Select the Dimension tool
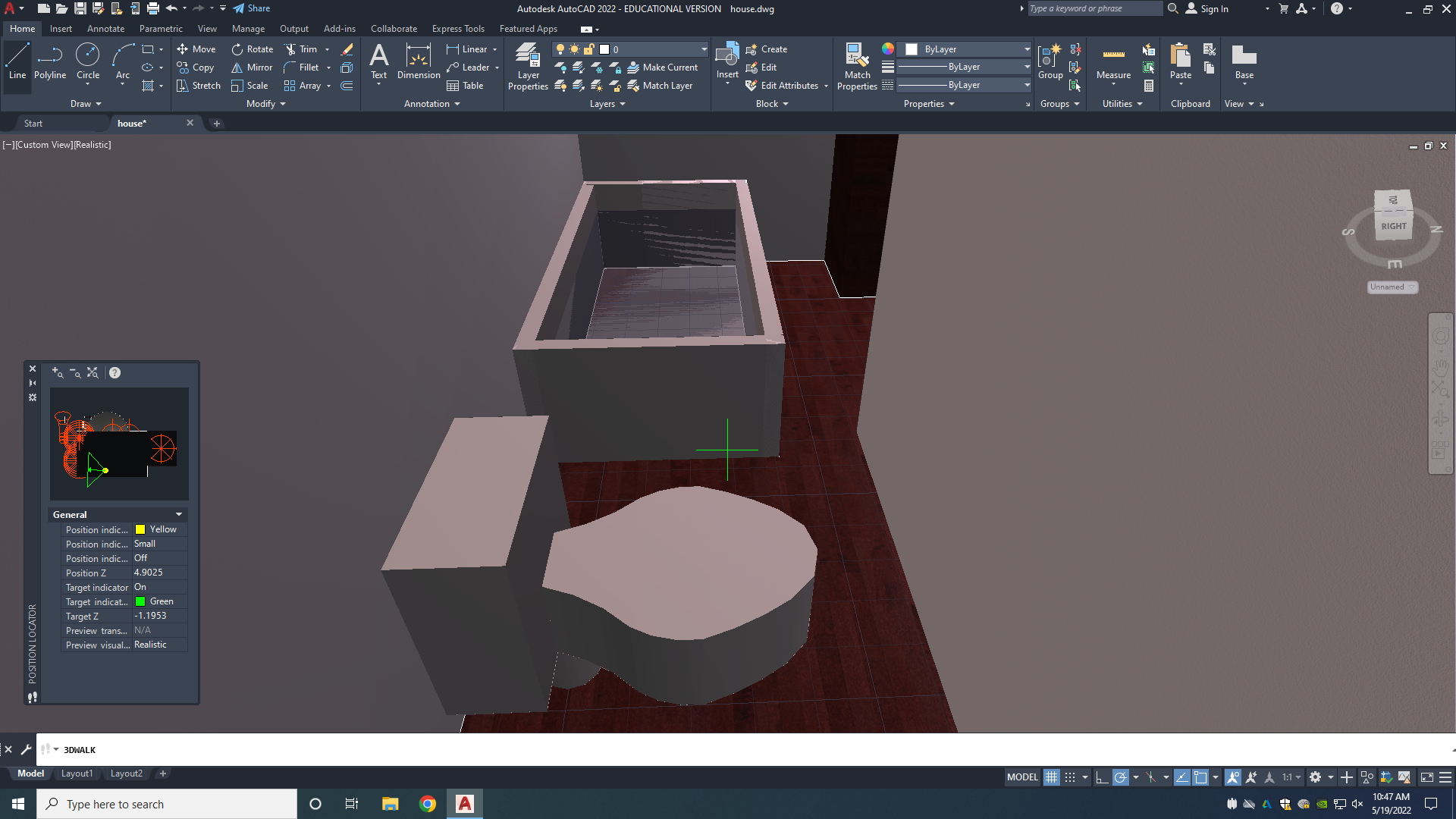Viewport: 1456px width, 819px height. click(419, 61)
